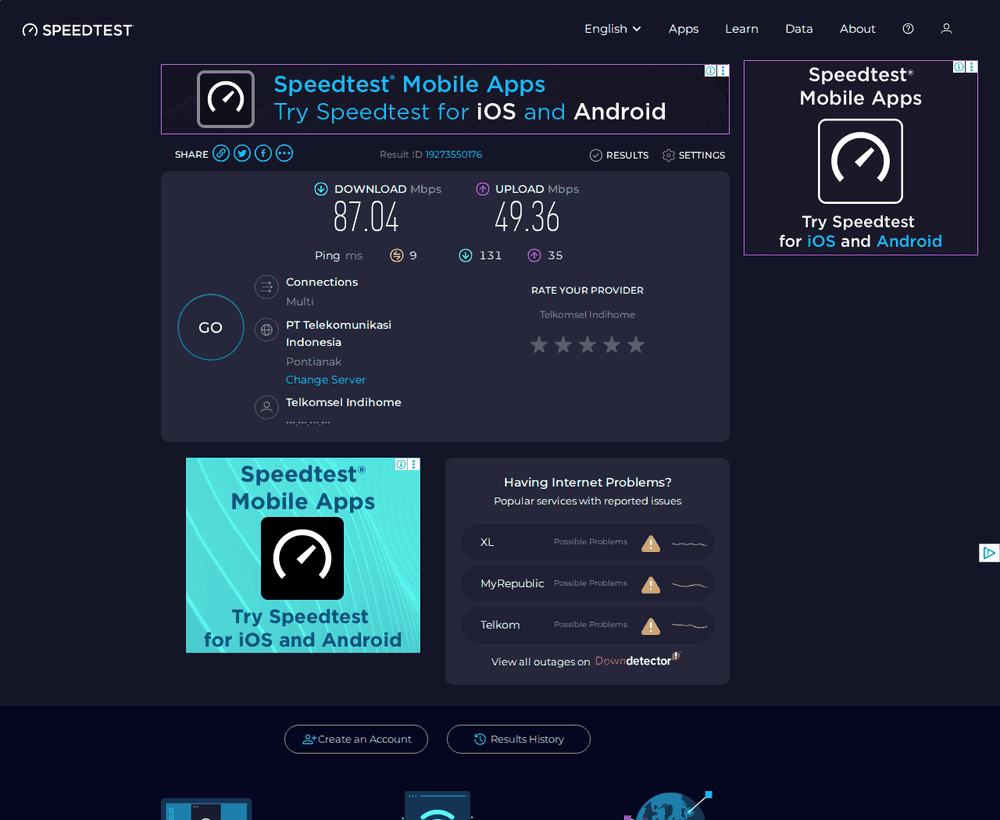Click the upload arrow icon
Viewport: 1000px width, 820px height.
[482, 189]
